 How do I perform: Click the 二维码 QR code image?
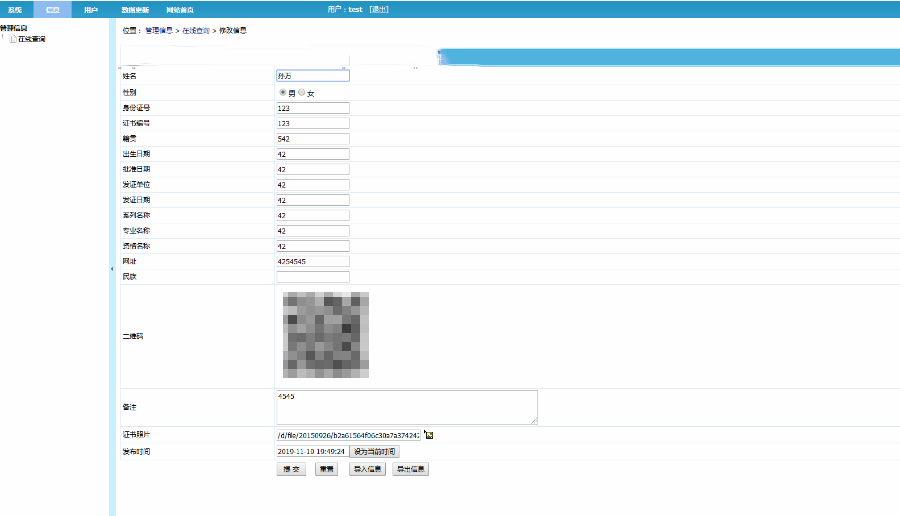[326, 335]
